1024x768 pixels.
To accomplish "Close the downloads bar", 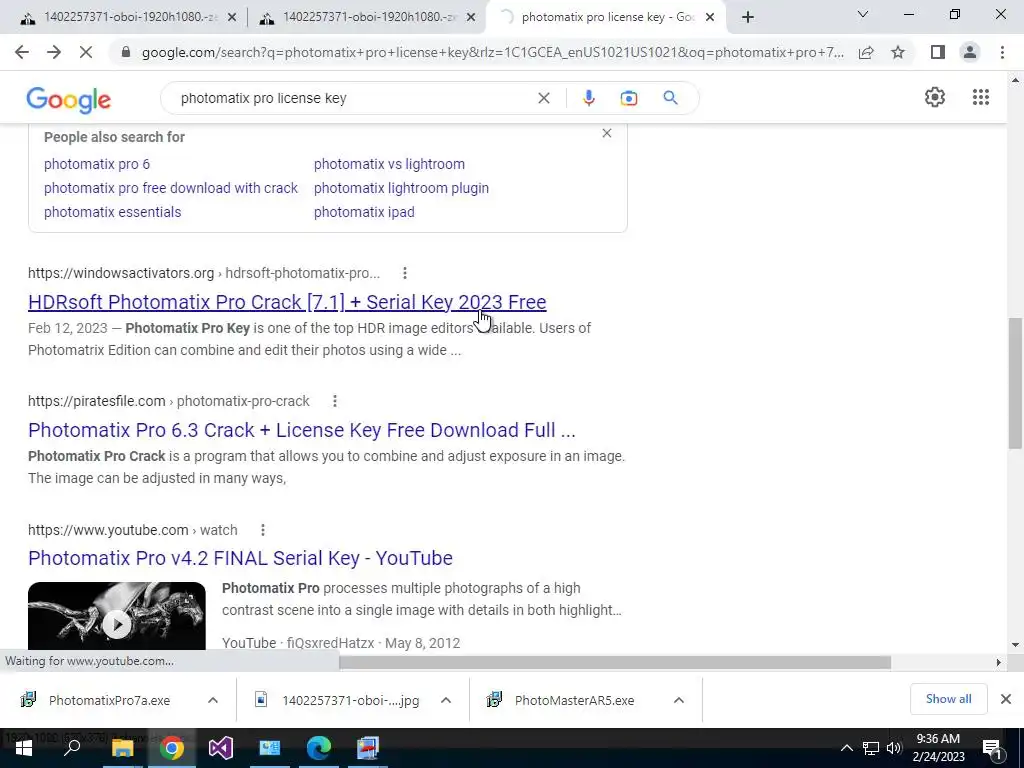I will coord(1006,699).
